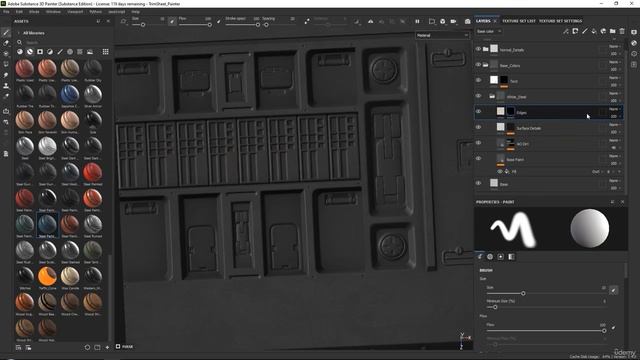Image resolution: width=640 pixels, height=360 pixels.
Task: Toggle visibility of the White_Steel folder
Action: [478, 96]
